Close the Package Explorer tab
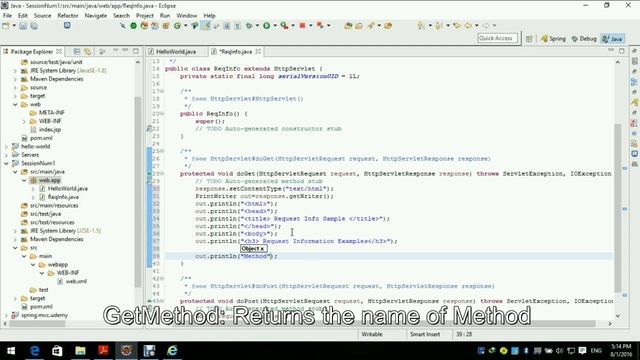The image size is (640, 360). point(59,51)
